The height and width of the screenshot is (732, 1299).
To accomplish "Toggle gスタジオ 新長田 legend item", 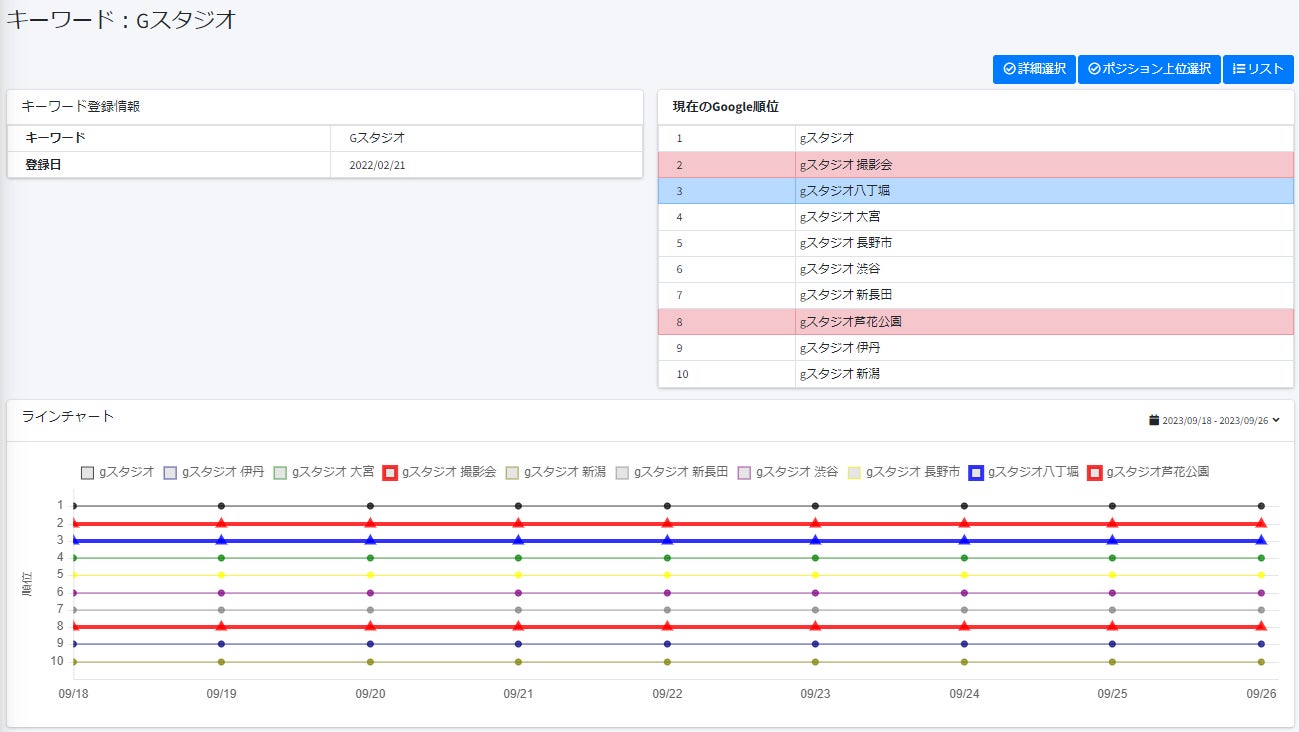I will (x=623, y=472).
